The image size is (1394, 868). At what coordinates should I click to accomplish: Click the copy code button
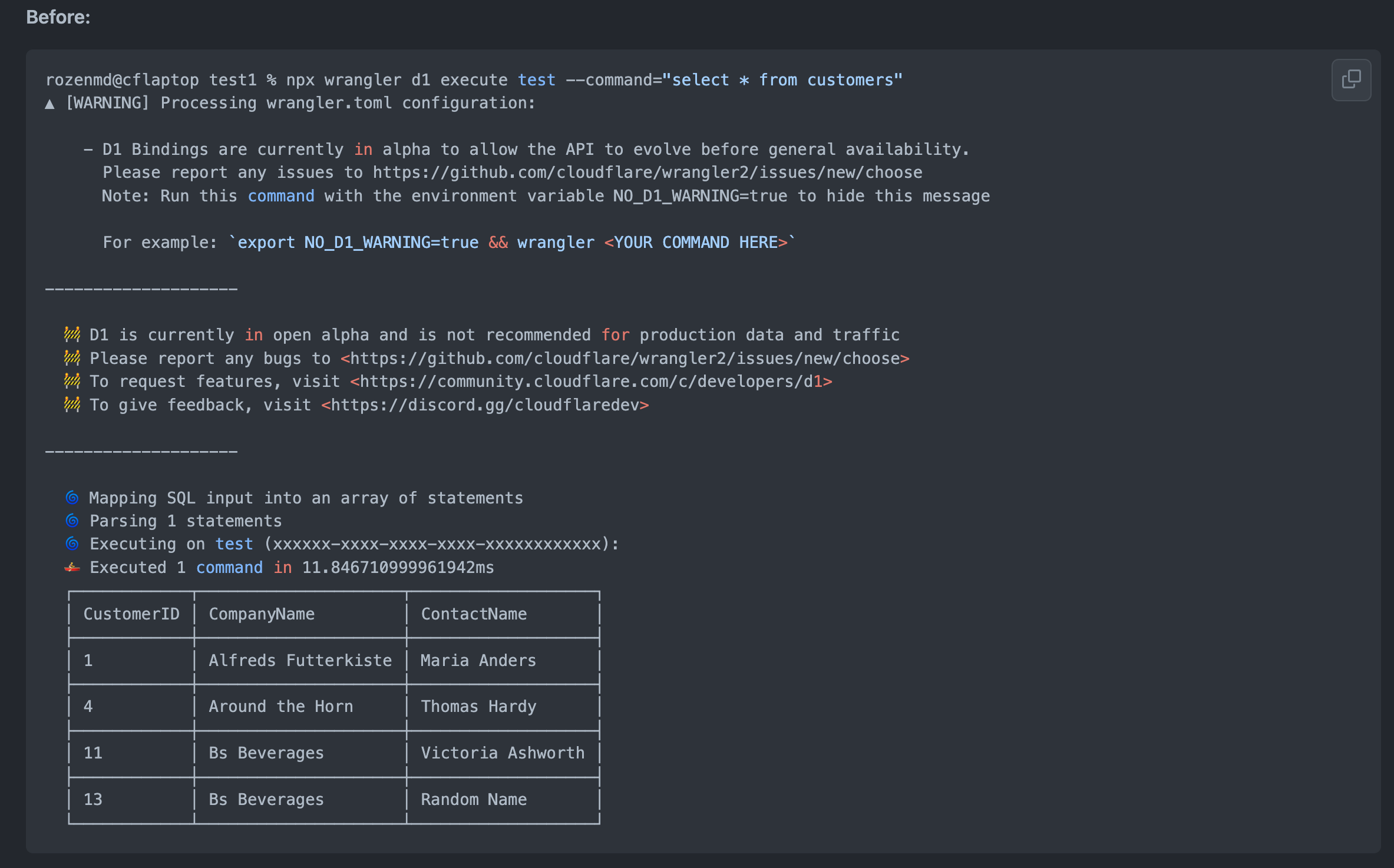1350,79
